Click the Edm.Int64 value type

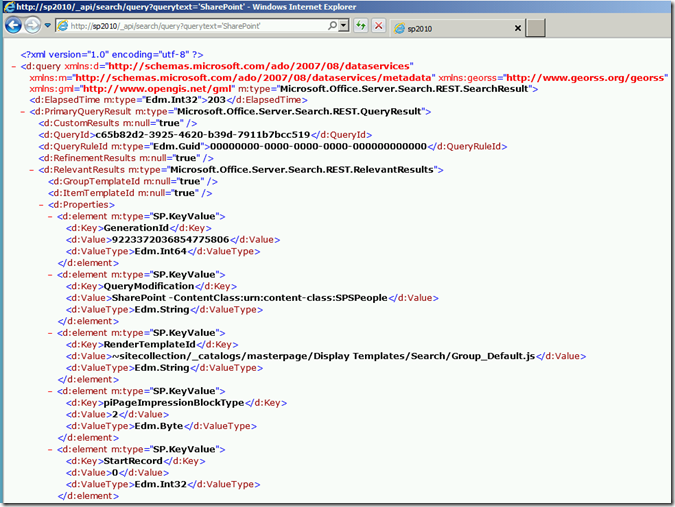point(161,251)
